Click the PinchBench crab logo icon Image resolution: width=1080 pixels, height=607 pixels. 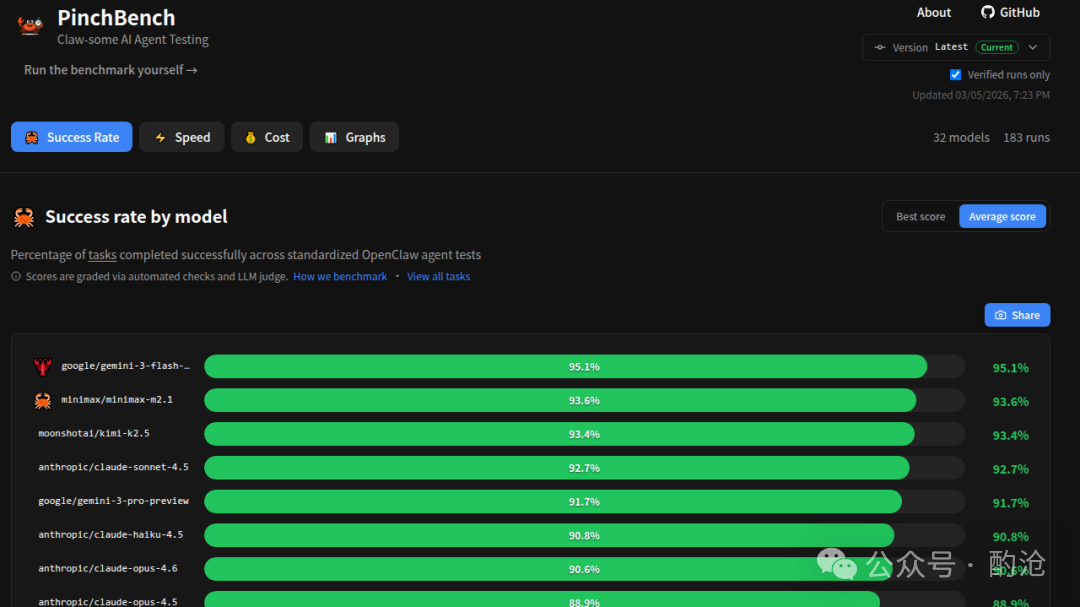point(30,25)
